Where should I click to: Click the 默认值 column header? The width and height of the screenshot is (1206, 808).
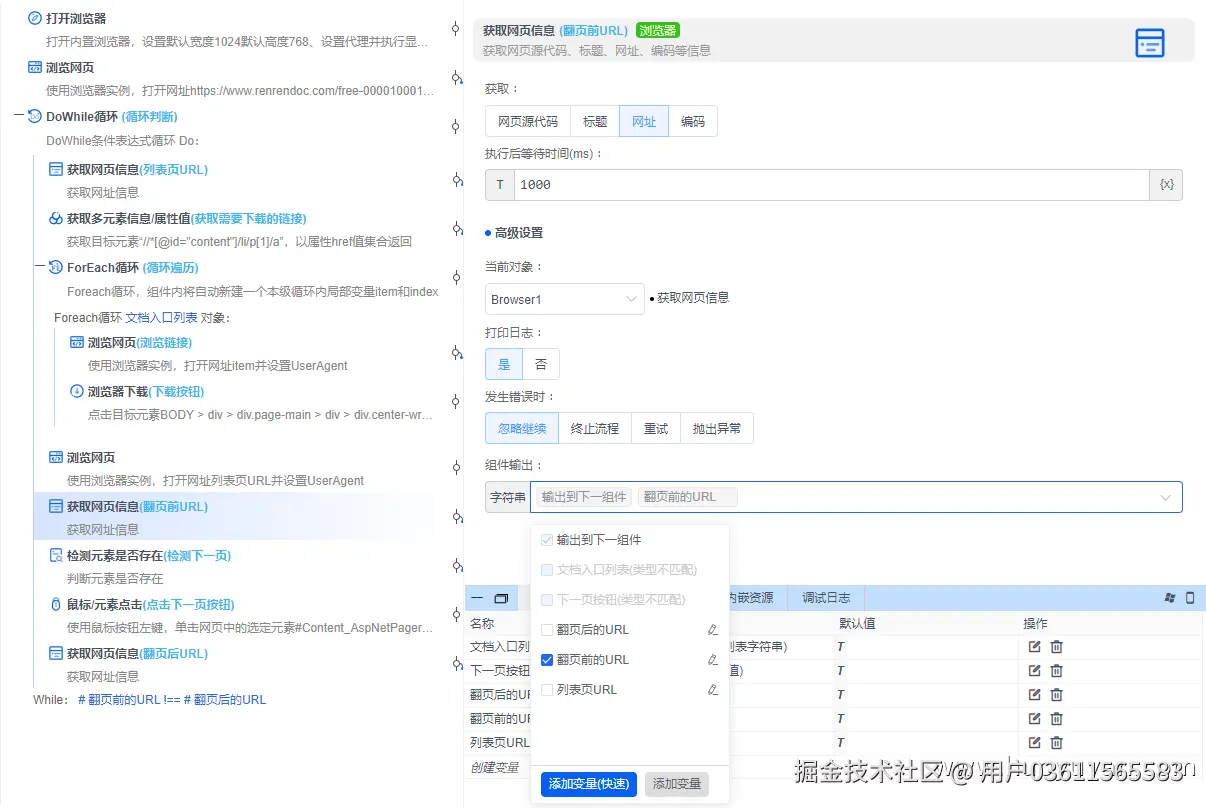point(857,623)
